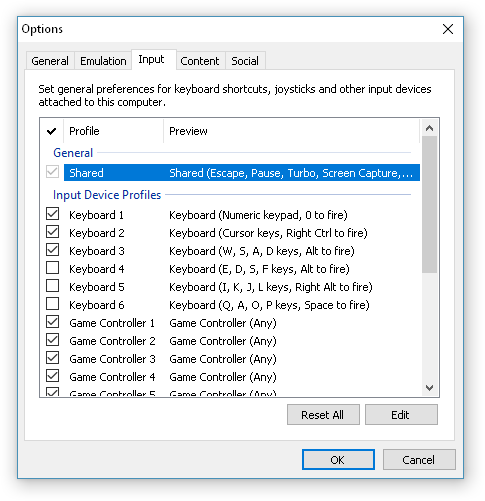Go to the Content tab
The width and height of the screenshot is (485, 501).
click(x=200, y=61)
